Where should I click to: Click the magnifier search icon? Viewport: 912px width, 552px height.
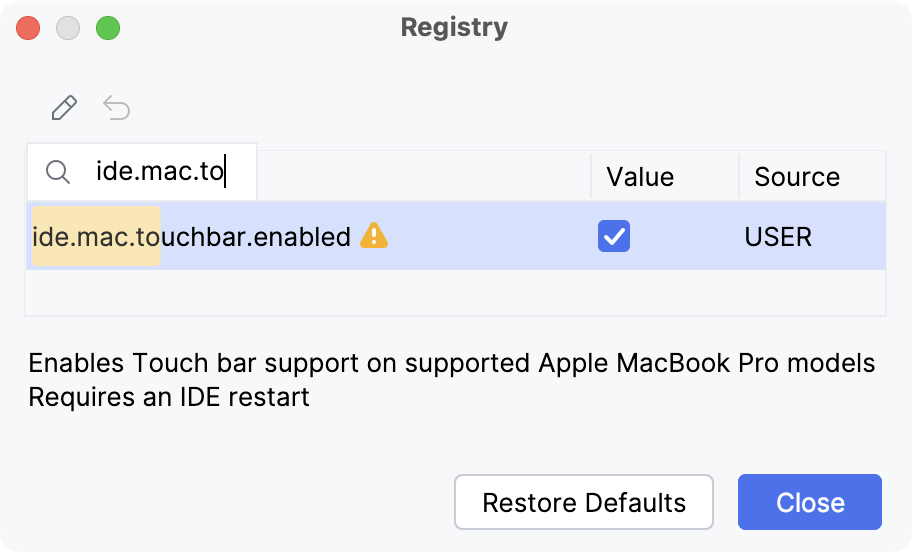(59, 172)
